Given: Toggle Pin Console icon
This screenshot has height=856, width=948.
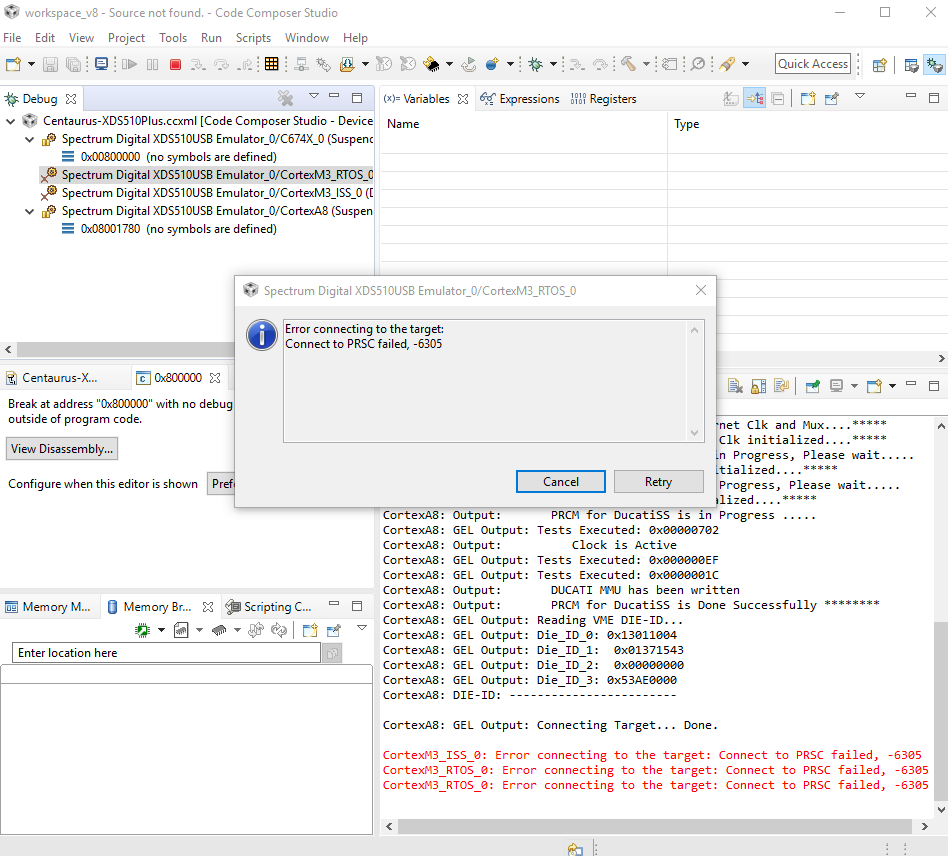Looking at the screenshot, I should click(x=813, y=386).
